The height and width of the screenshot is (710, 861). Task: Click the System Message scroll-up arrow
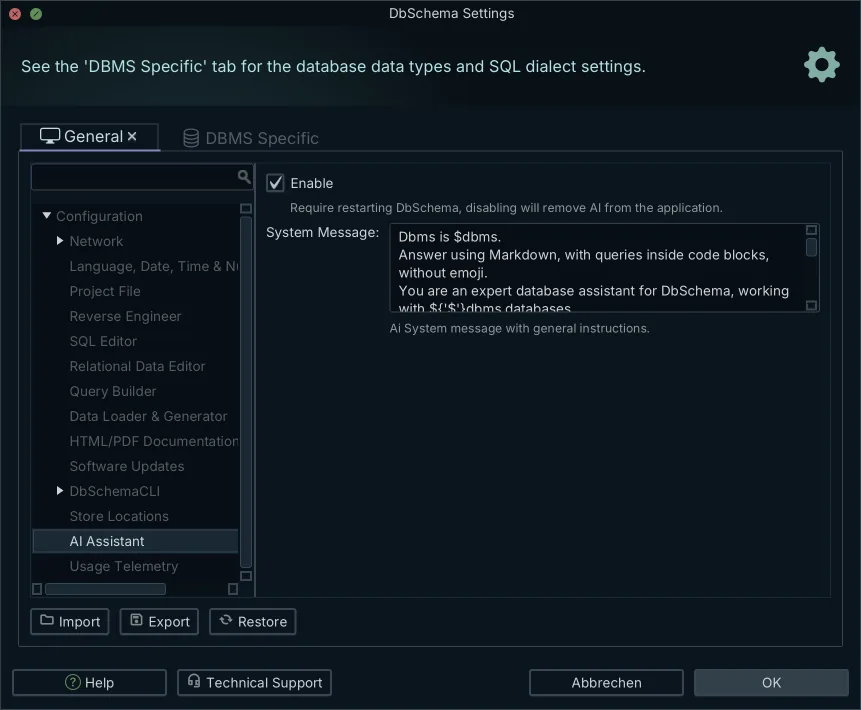click(811, 230)
